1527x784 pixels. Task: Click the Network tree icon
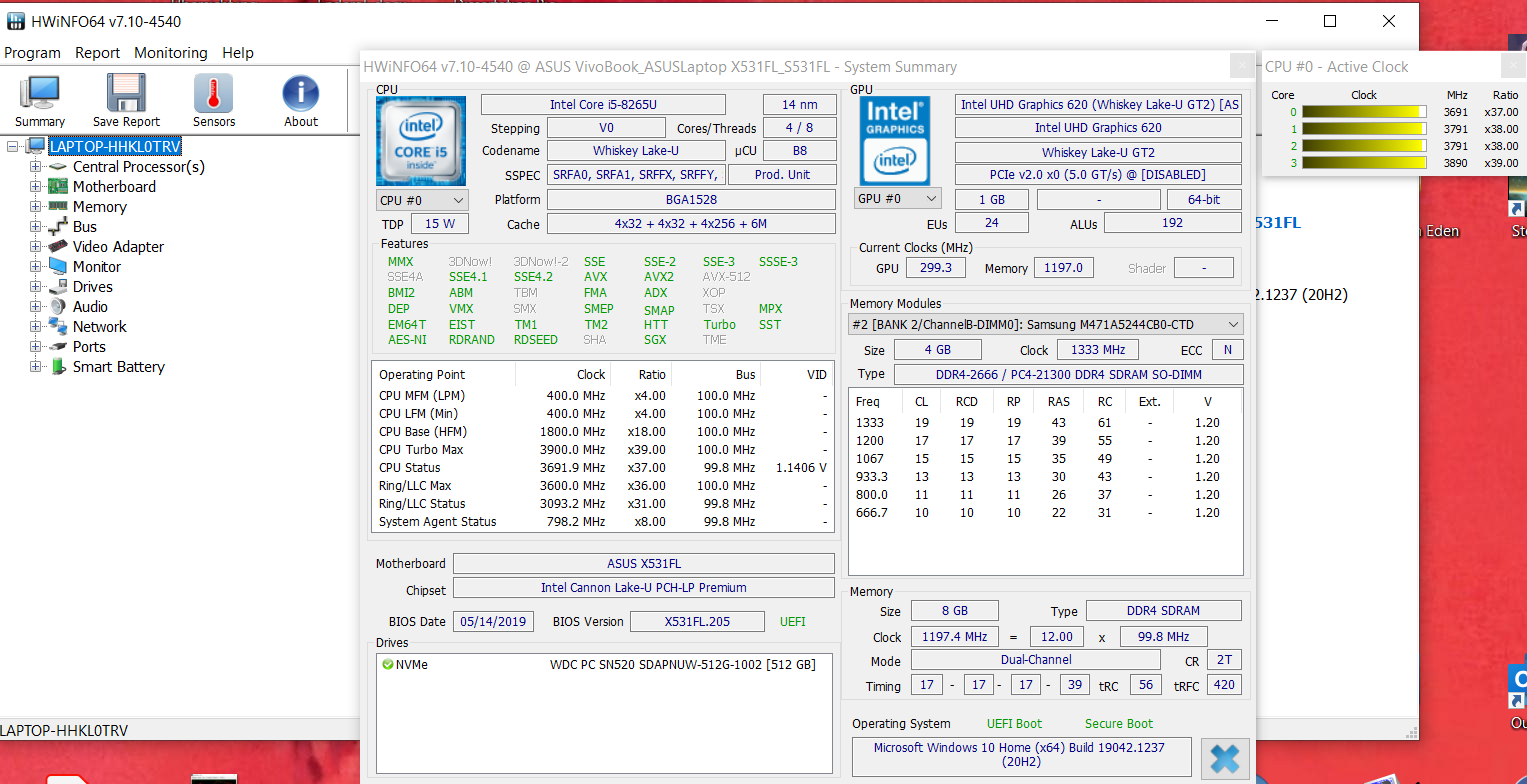tap(58, 327)
